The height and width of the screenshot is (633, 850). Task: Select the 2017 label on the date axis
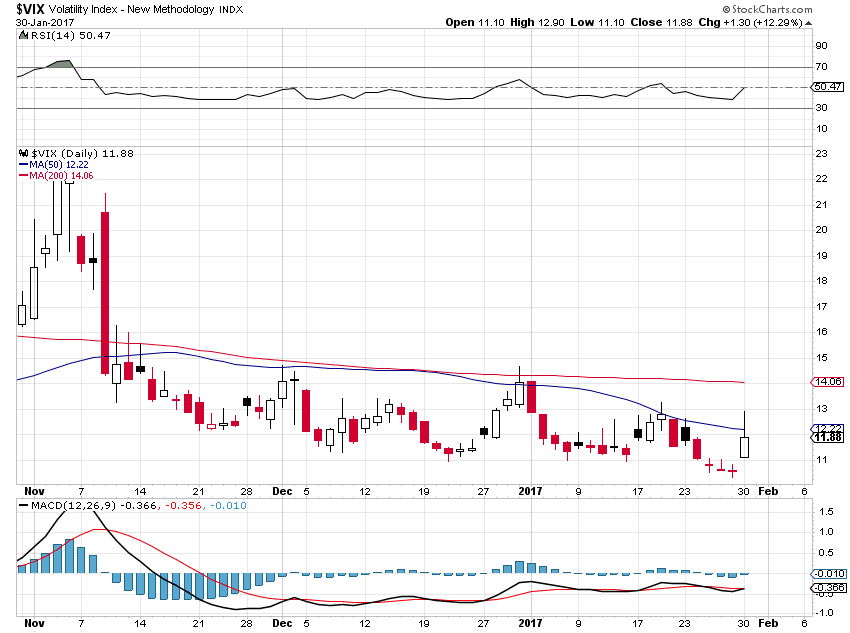pos(530,491)
